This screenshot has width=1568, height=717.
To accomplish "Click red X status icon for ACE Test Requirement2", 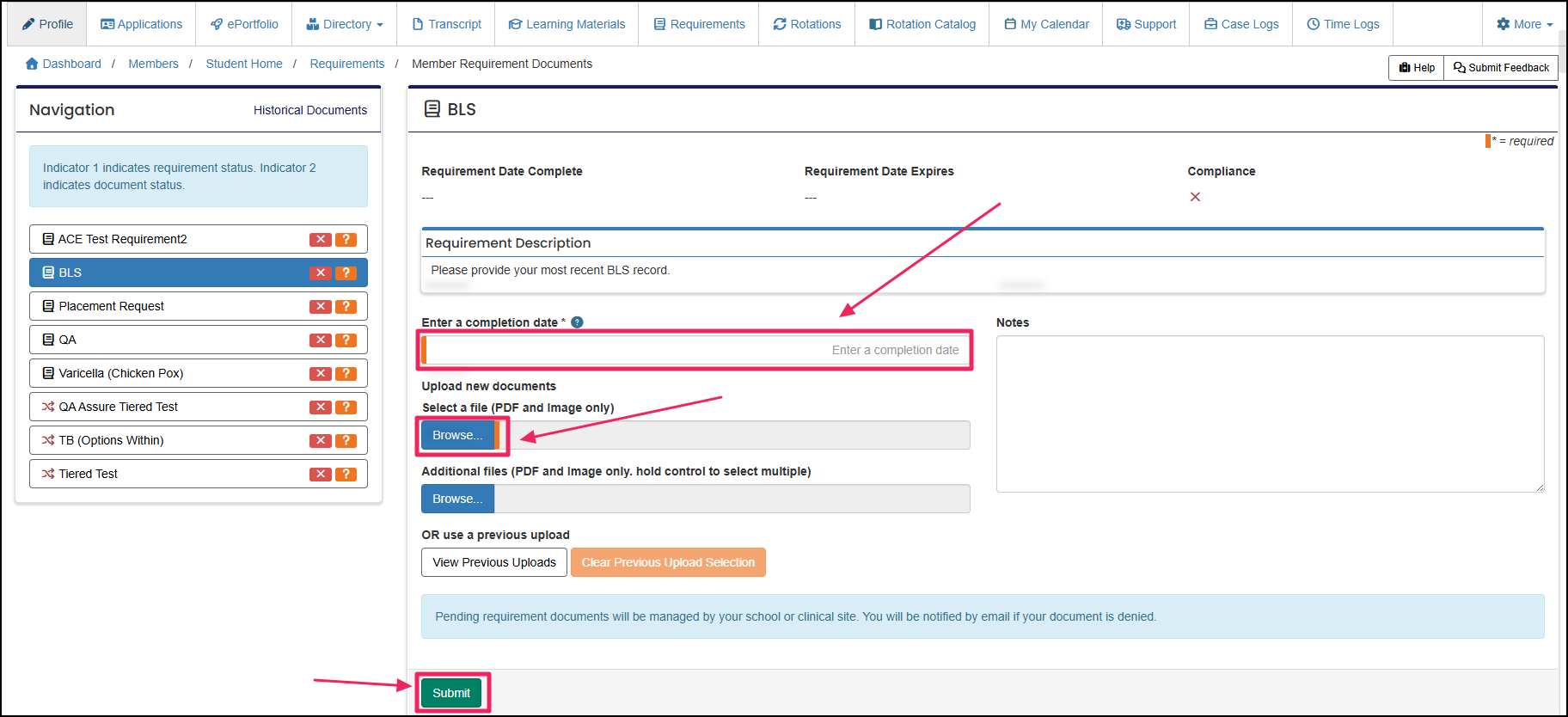I will (321, 240).
